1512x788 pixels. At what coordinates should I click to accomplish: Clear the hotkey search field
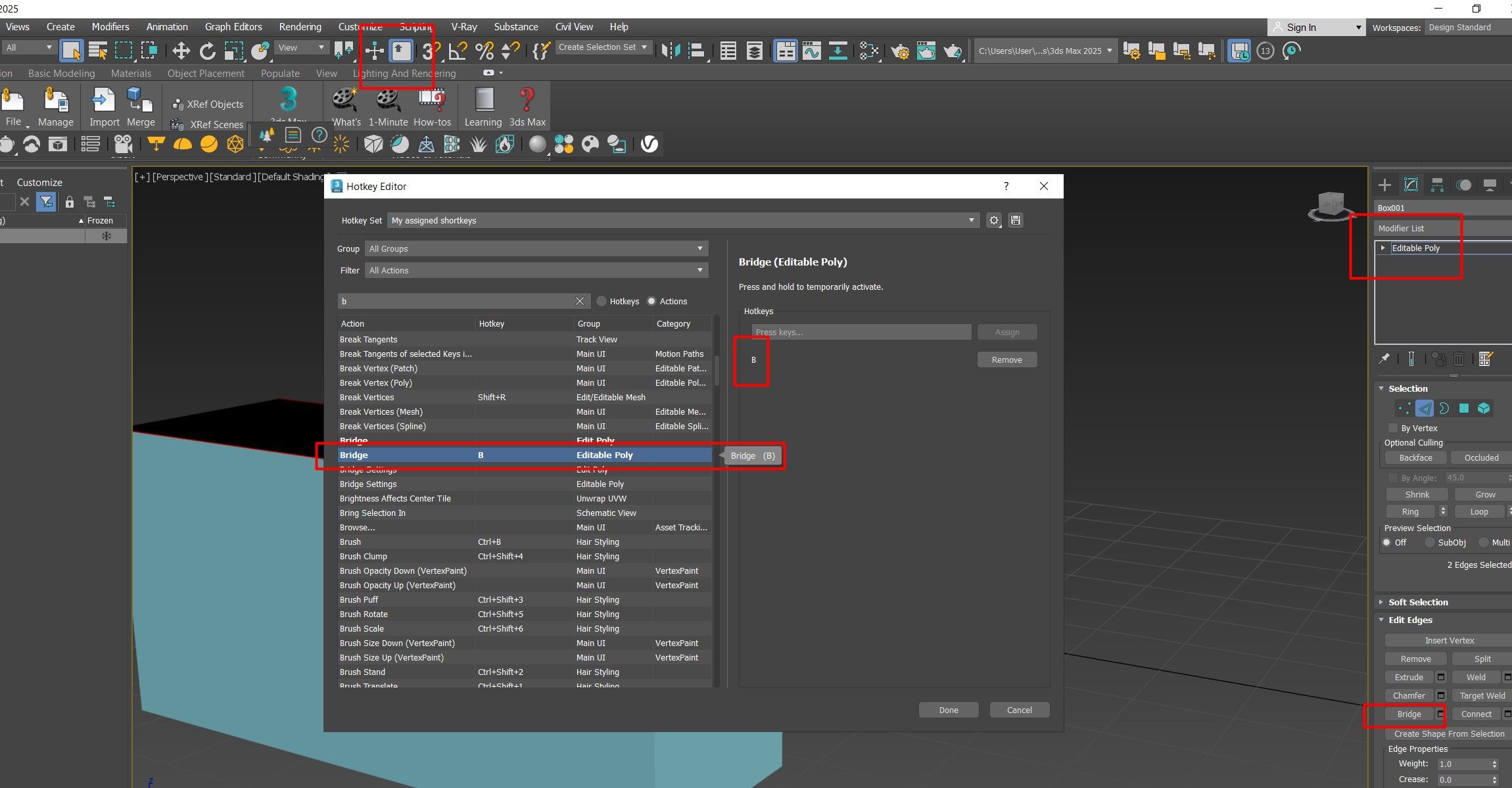[579, 301]
